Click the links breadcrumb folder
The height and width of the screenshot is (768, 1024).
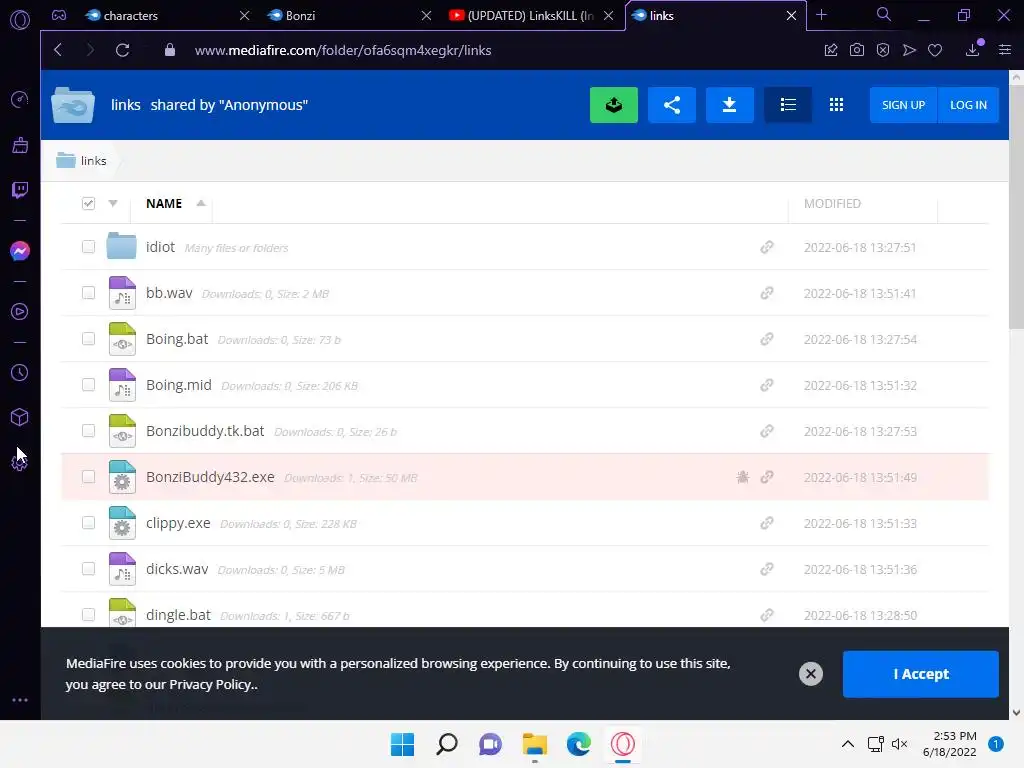point(82,161)
